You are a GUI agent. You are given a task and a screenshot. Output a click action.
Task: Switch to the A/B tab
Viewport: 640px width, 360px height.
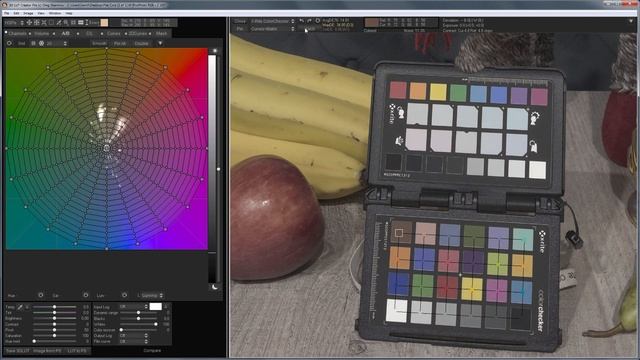[65, 33]
